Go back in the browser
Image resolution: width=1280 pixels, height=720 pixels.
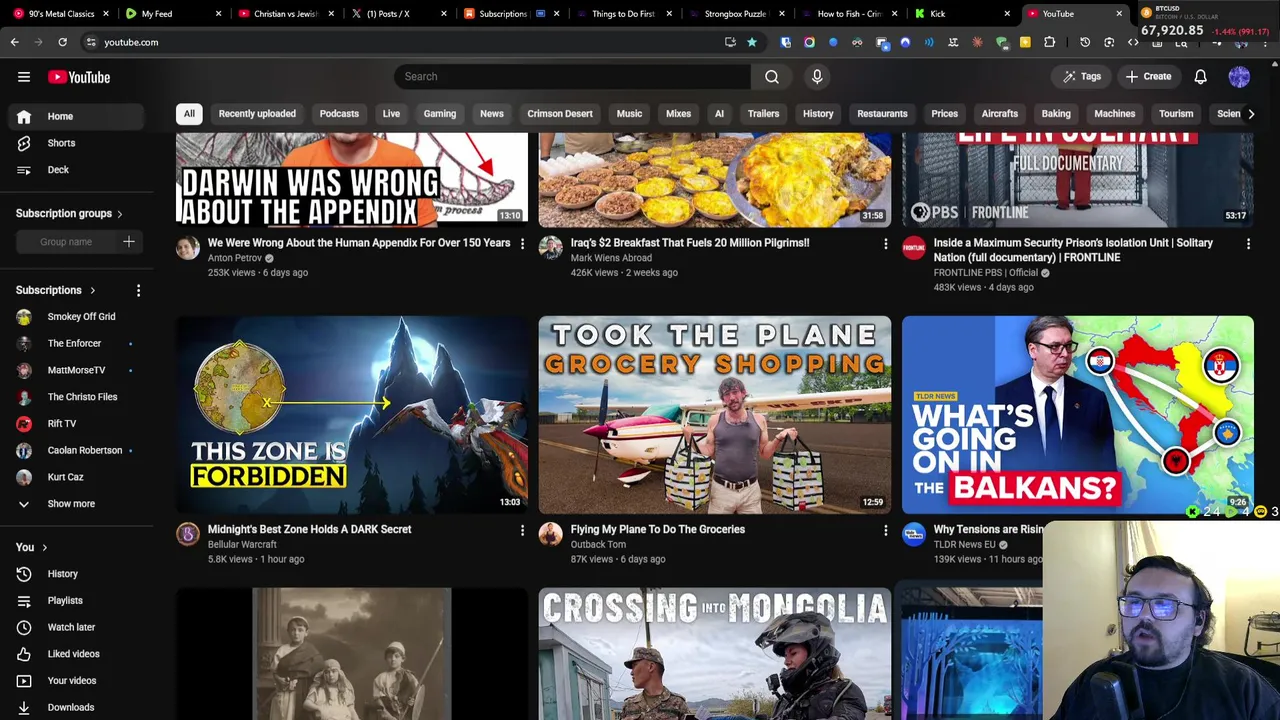tap(14, 42)
